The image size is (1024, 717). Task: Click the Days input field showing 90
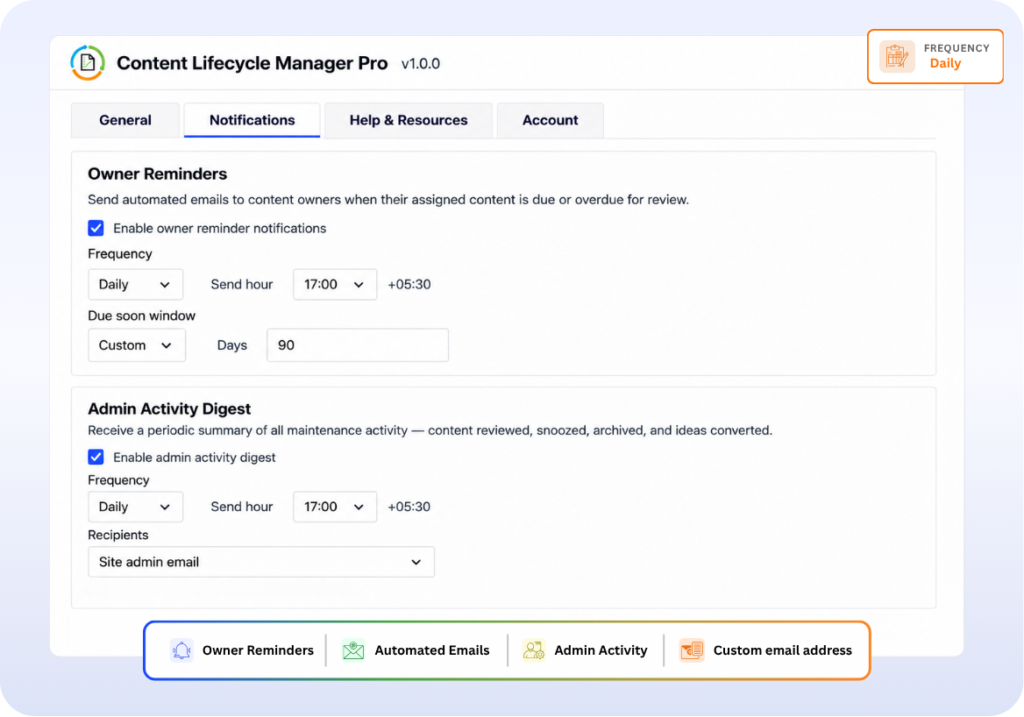click(x=357, y=345)
